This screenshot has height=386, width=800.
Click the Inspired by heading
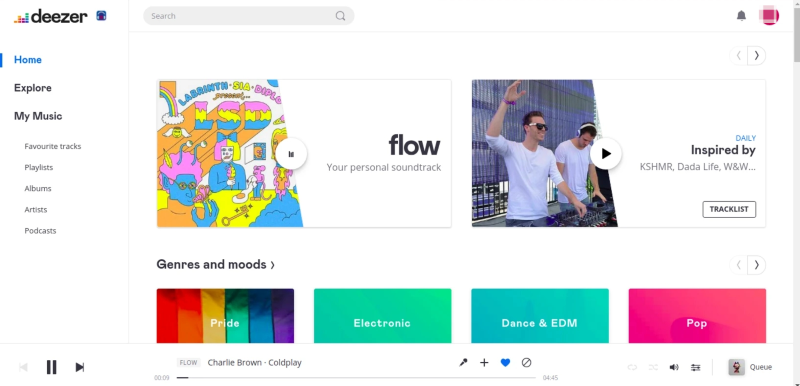pos(723,150)
